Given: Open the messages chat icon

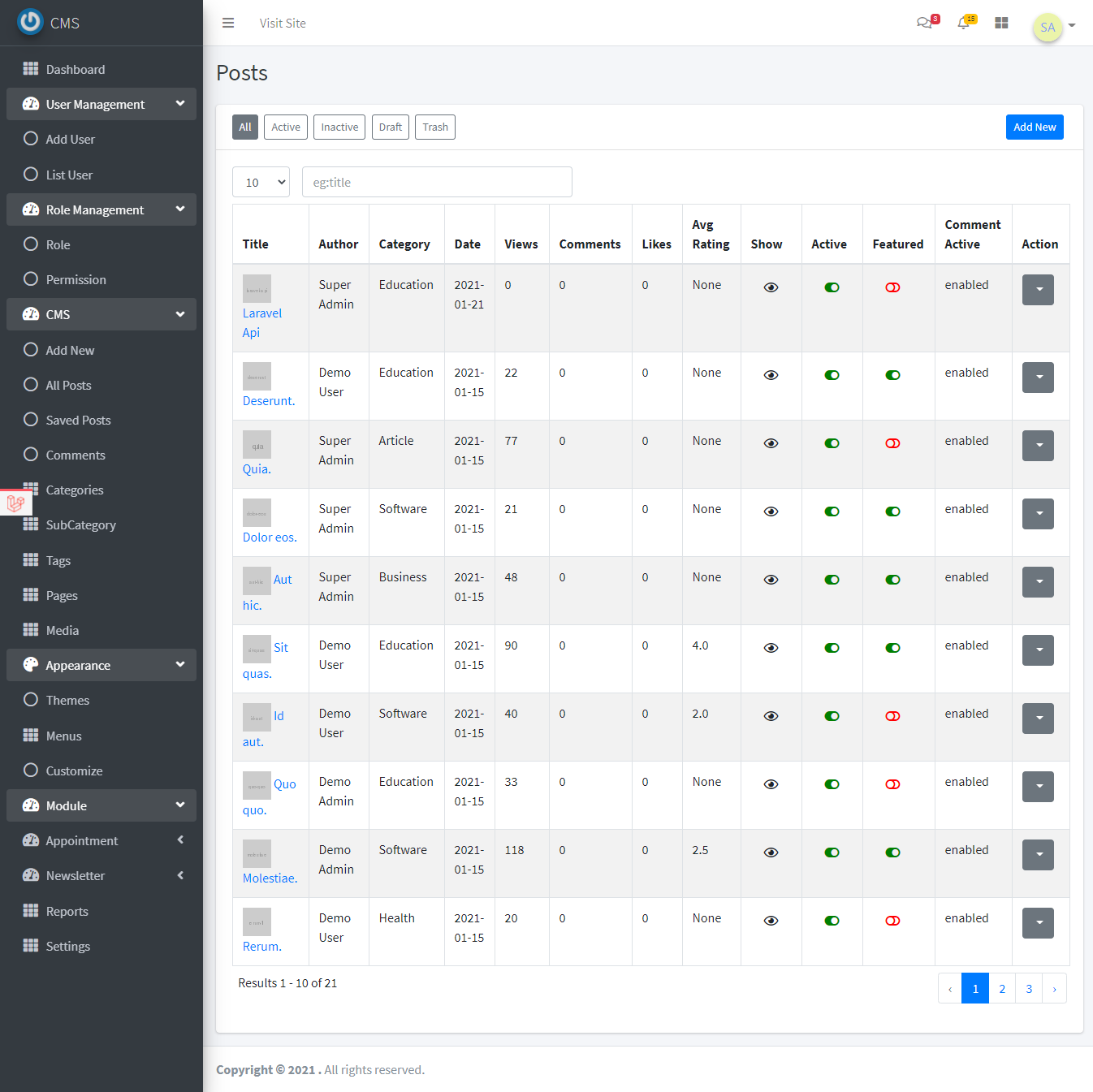Looking at the screenshot, I should [924, 23].
